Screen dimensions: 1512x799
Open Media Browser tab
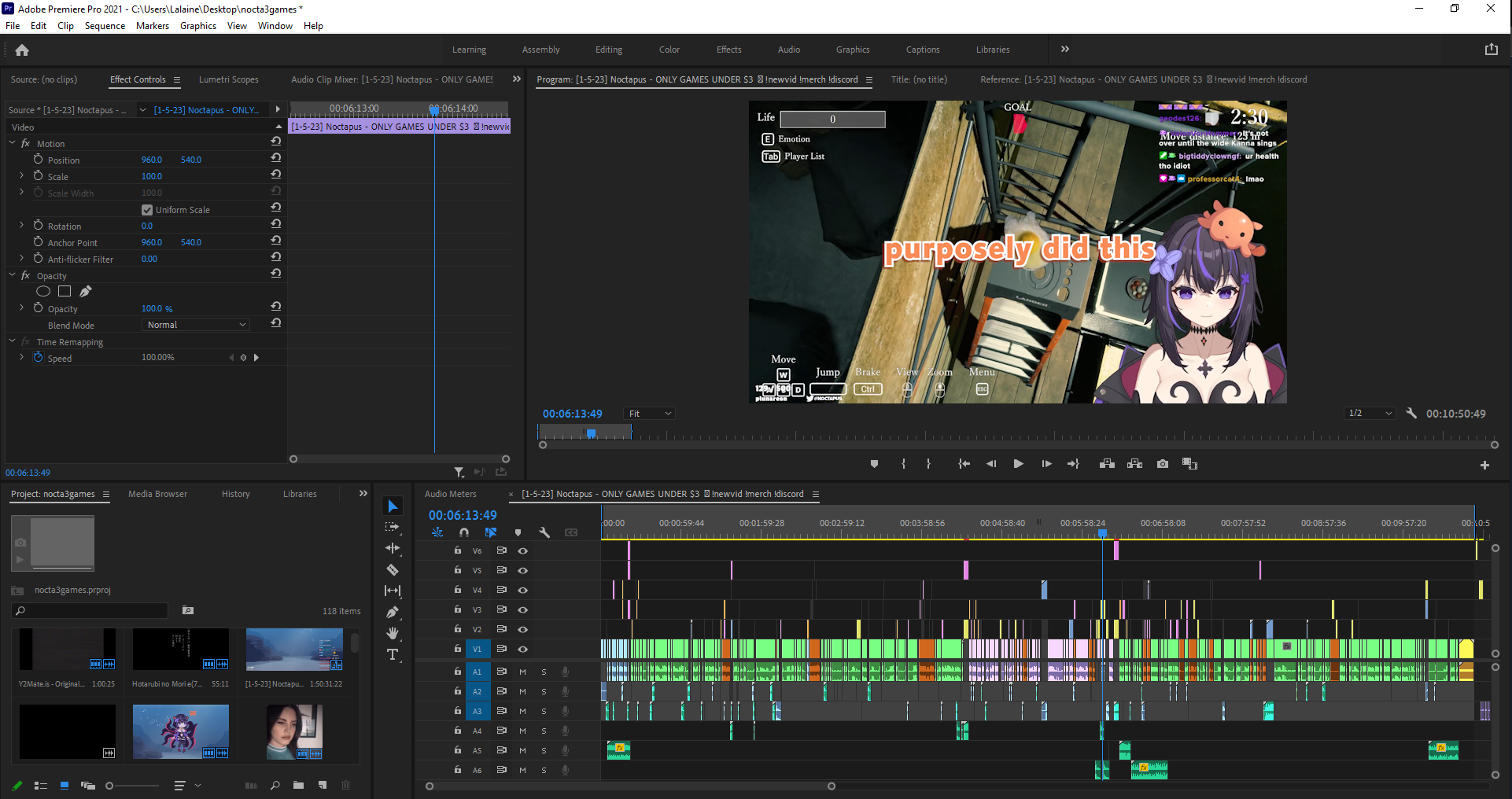click(x=158, y=494)
